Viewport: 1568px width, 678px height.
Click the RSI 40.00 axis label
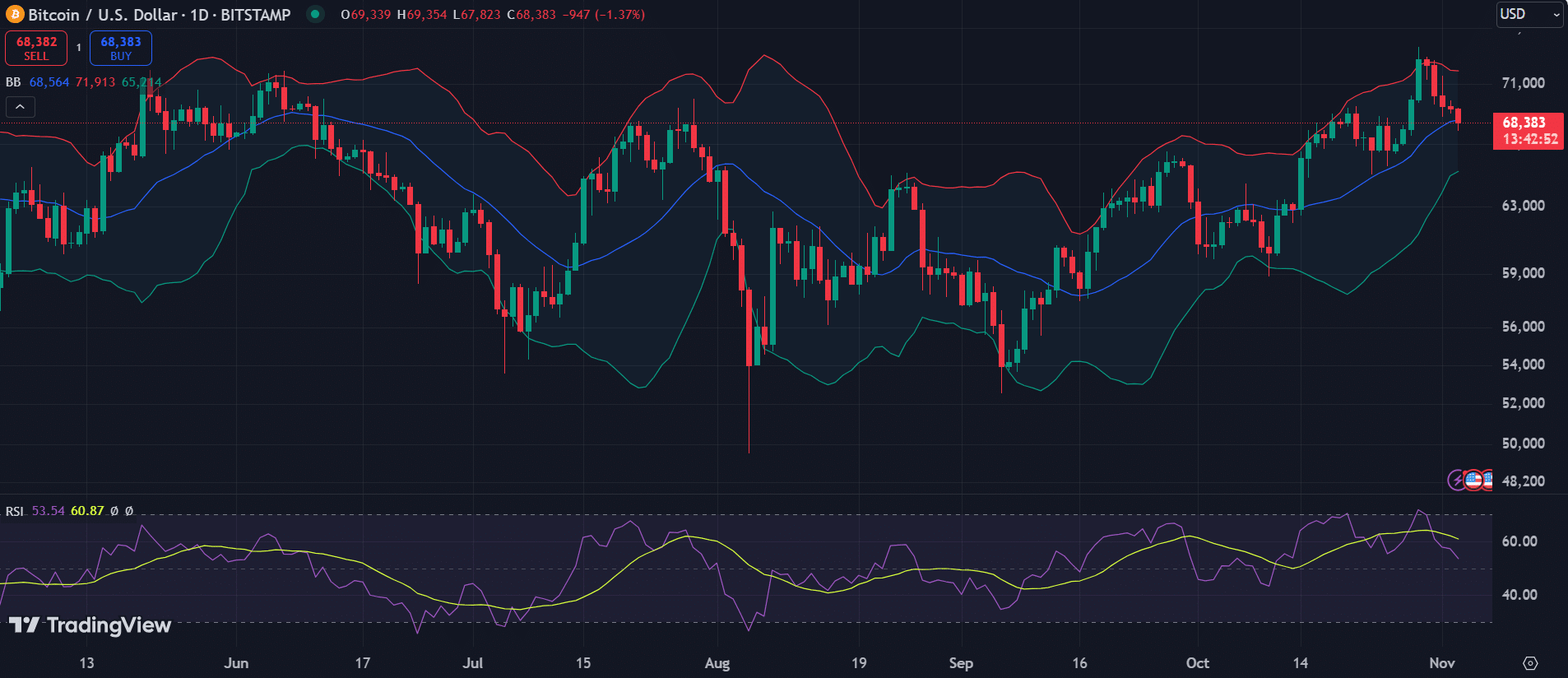tap(1519, 595)
